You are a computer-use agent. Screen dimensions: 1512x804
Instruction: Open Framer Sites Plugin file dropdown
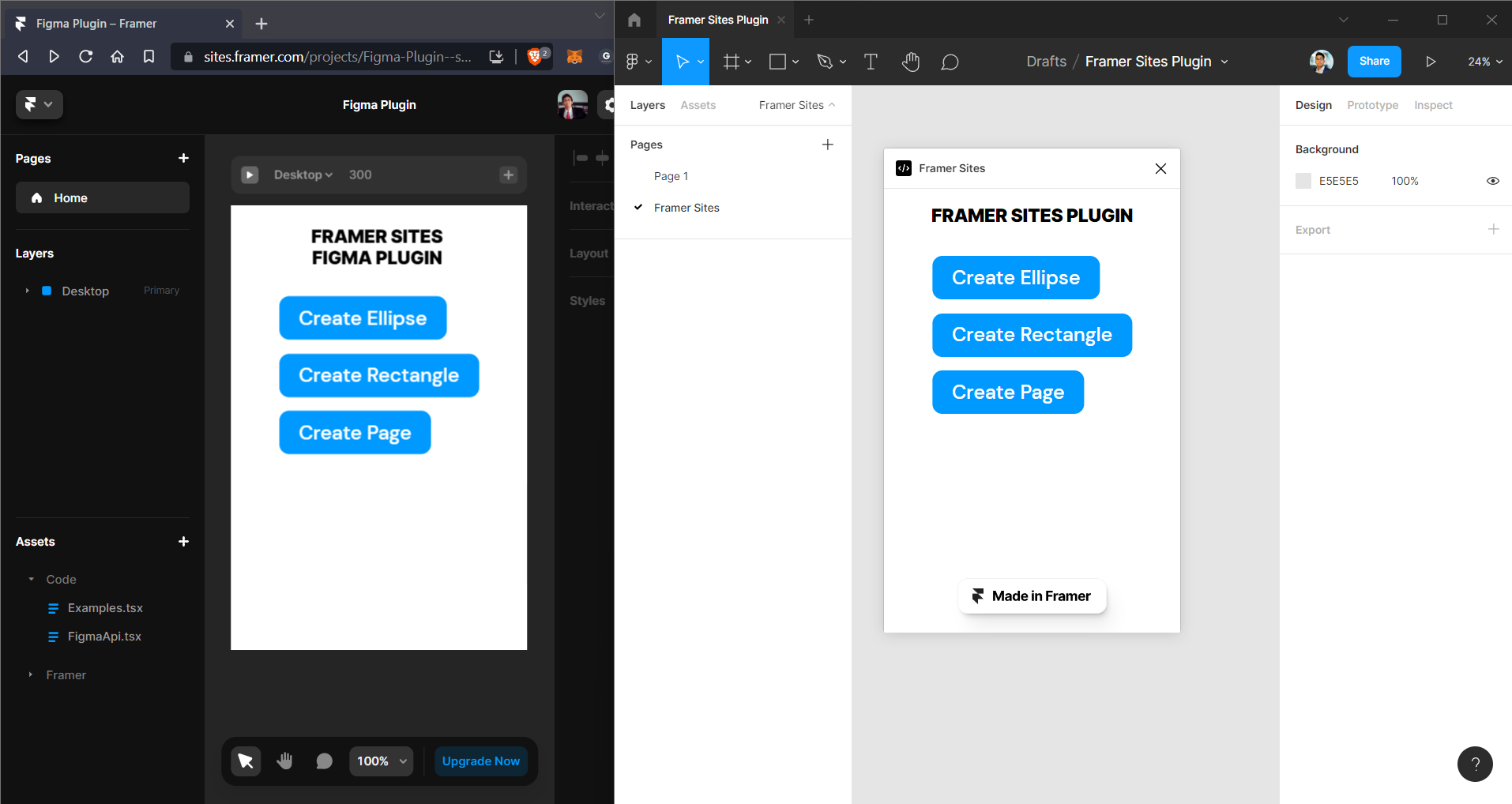click(x=1224, y=62)
